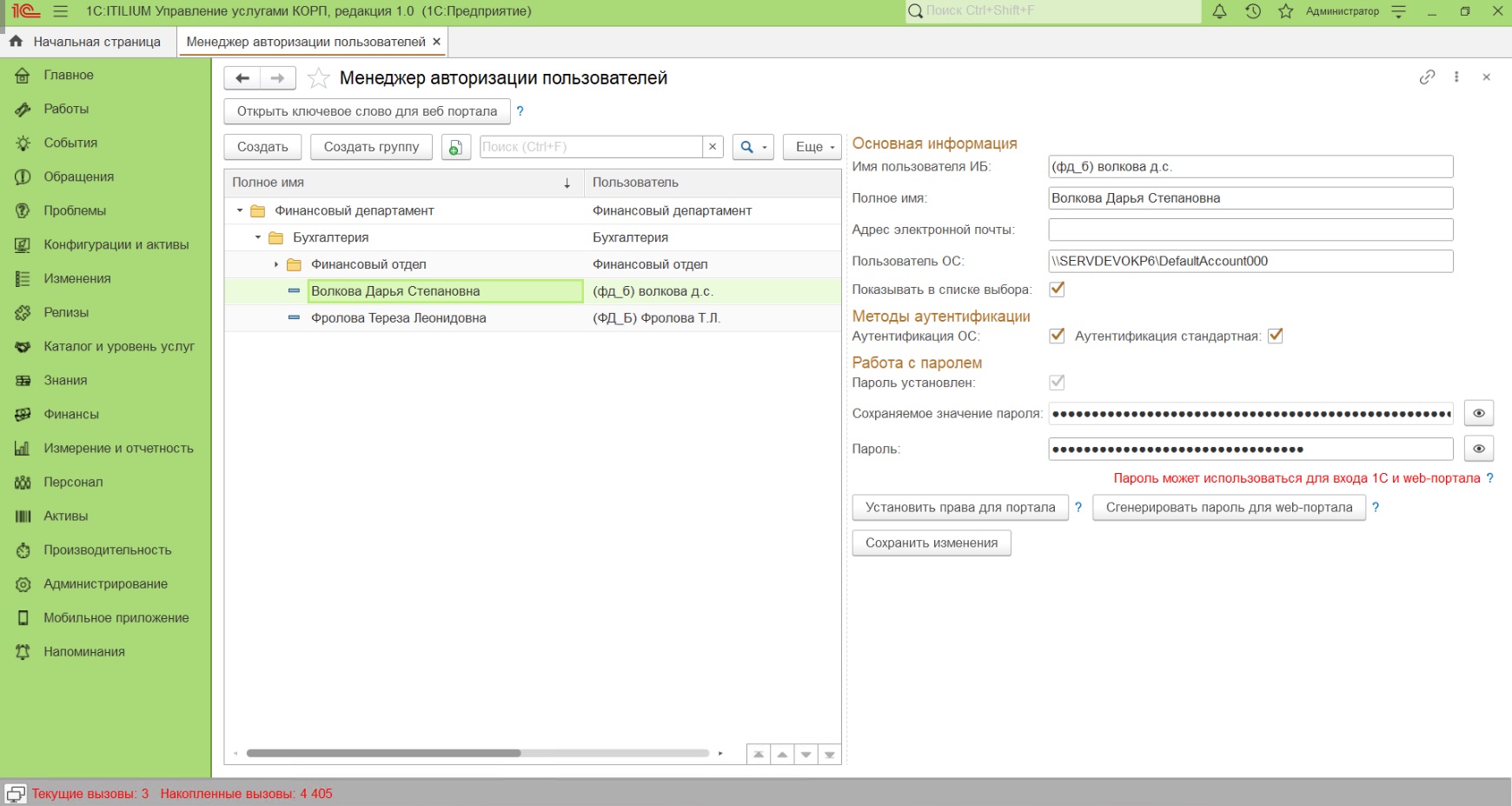Go back with left arrow button
This screenshot has height=806, width=1512.
242,78
